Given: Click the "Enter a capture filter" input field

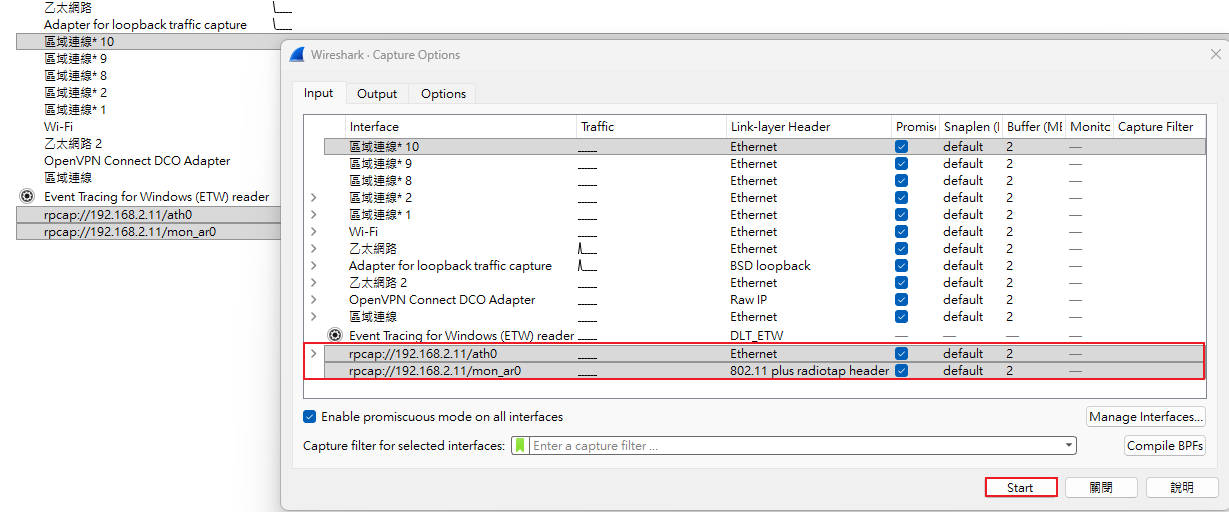Looking at the screenshot, I should tap(795, 446).
